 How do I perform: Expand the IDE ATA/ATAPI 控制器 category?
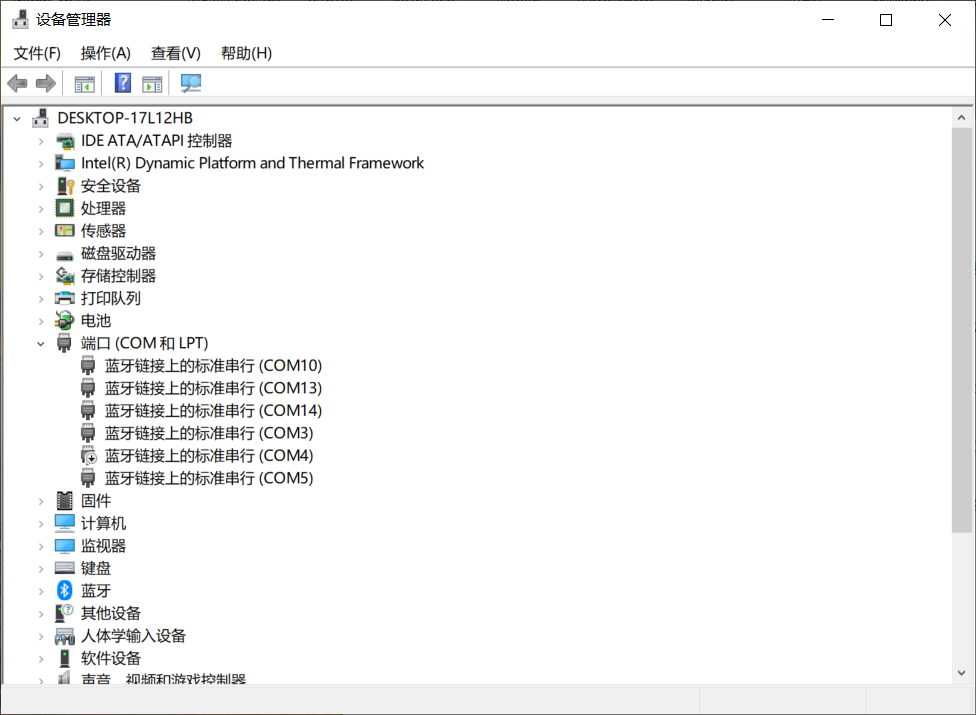tap(40, 141)
